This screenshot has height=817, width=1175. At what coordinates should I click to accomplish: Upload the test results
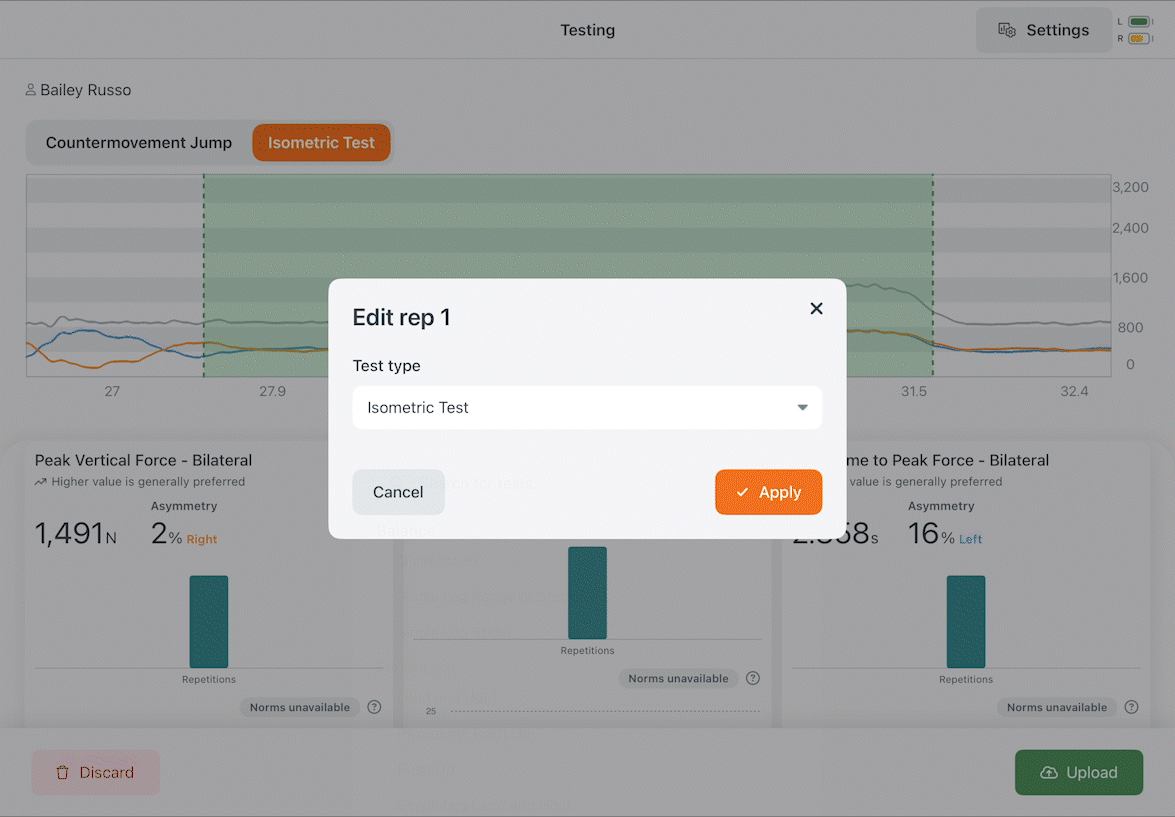click(x=1078, y=772)
